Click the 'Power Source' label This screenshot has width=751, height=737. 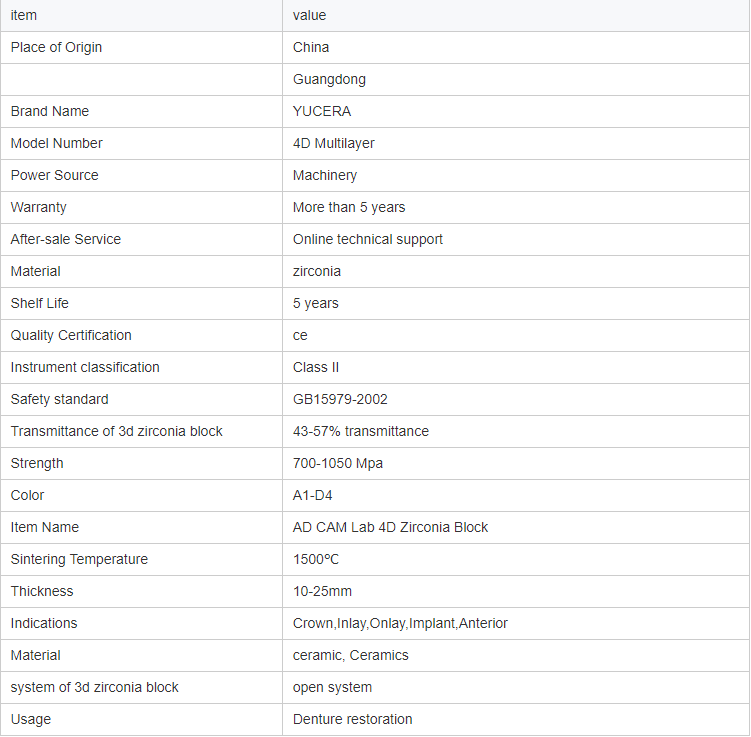(x=54, y=175)
